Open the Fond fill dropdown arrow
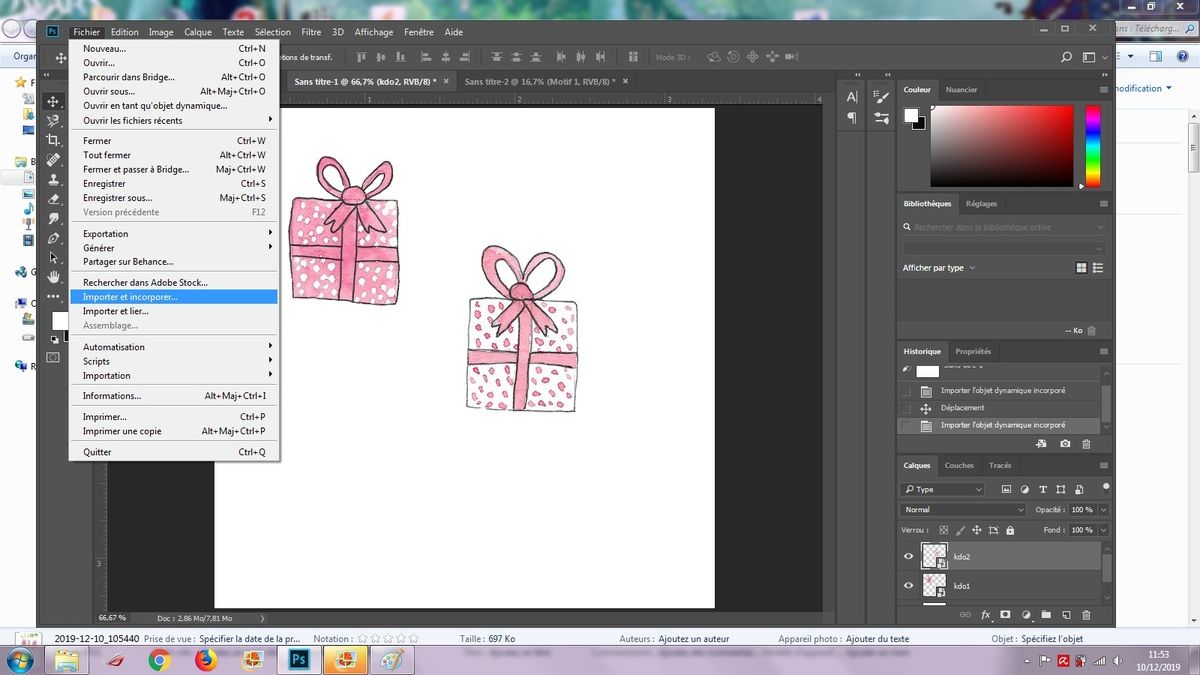Viewport: 1200px width, 675px height. [x=1102, y=530]
